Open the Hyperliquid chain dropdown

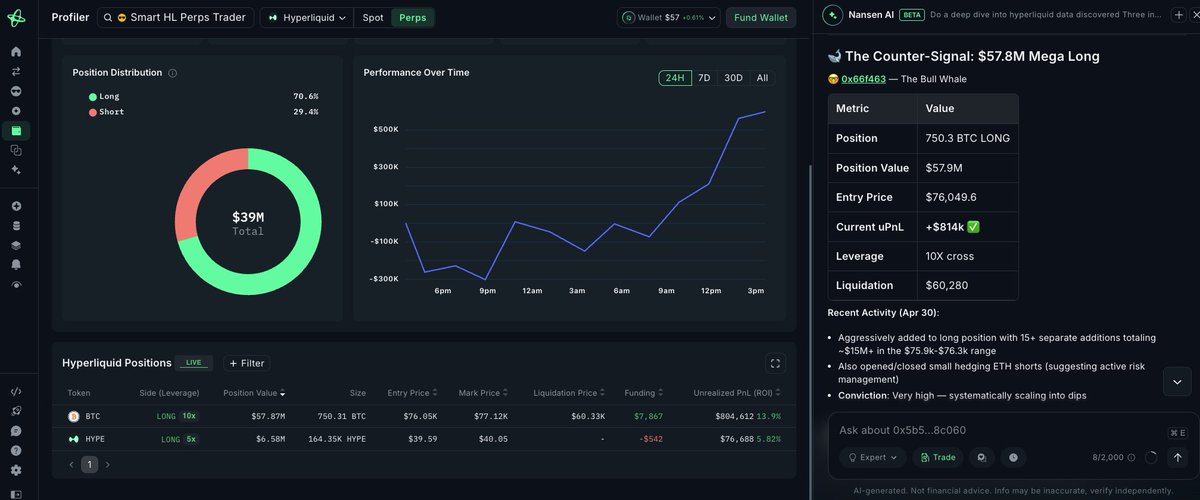tap(306, 18)
